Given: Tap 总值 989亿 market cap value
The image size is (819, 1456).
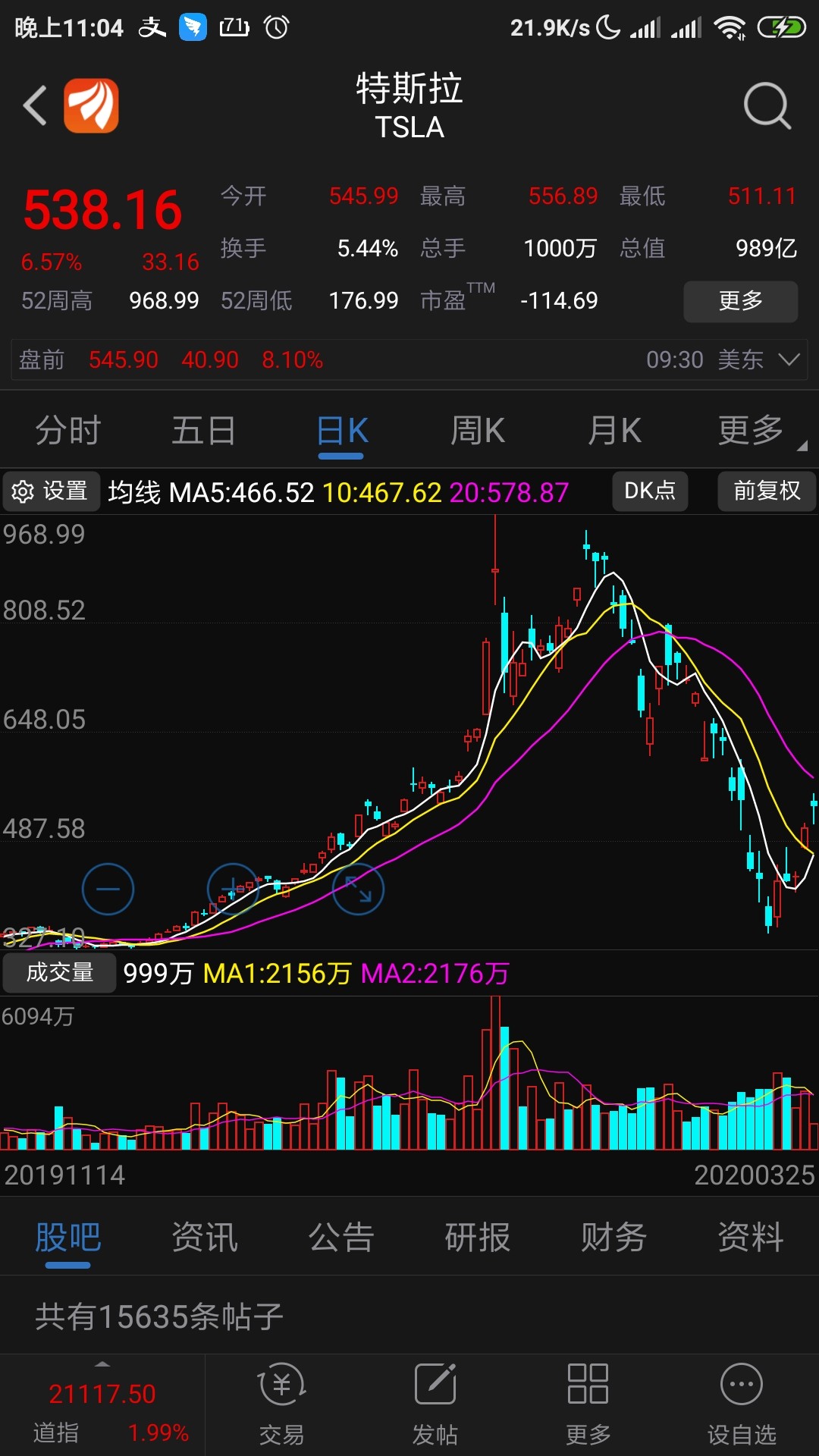Looking at the screenshot, I should (x=766, y=249).
